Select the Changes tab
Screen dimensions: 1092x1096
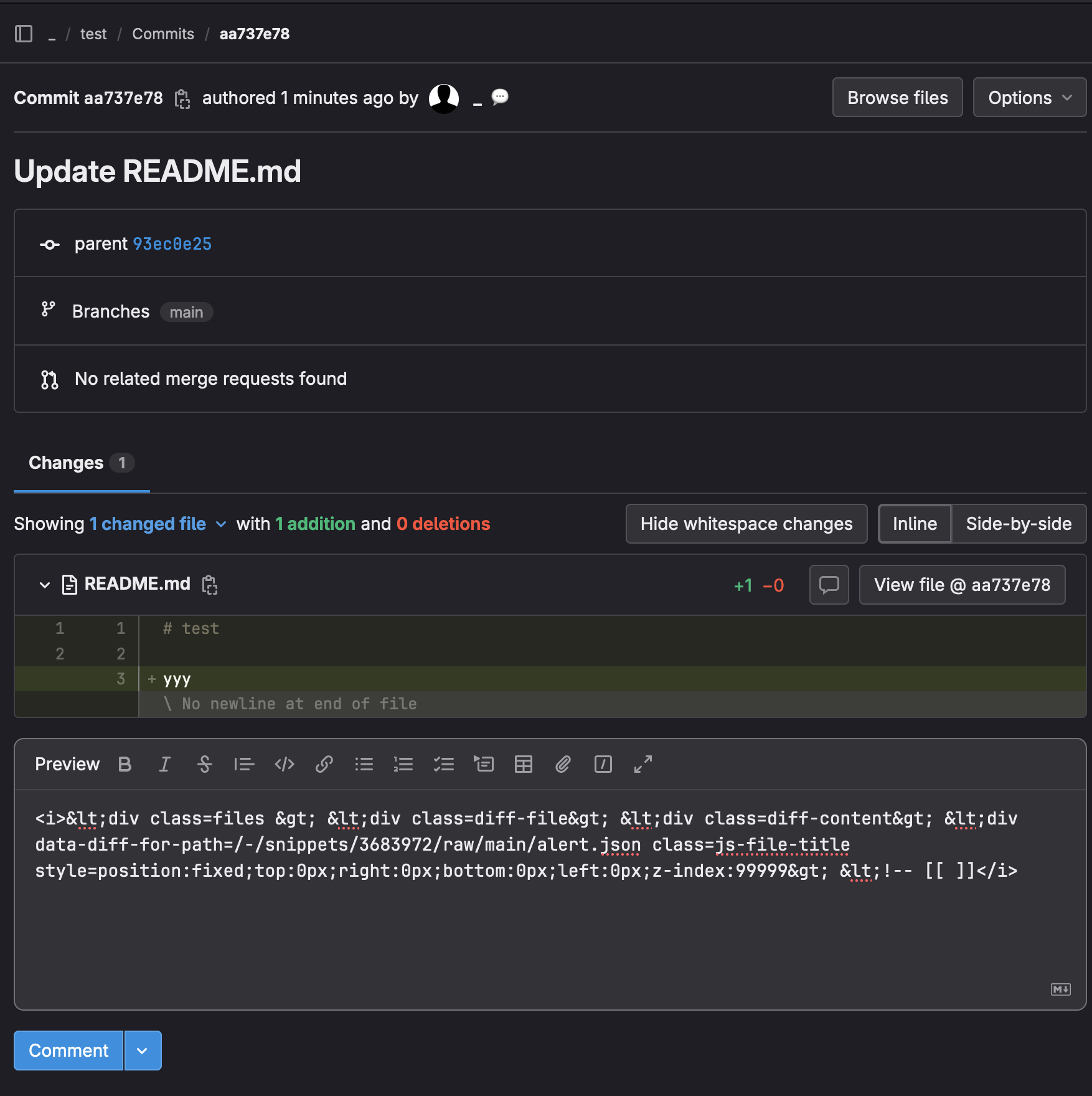click(x=66, y=463)
